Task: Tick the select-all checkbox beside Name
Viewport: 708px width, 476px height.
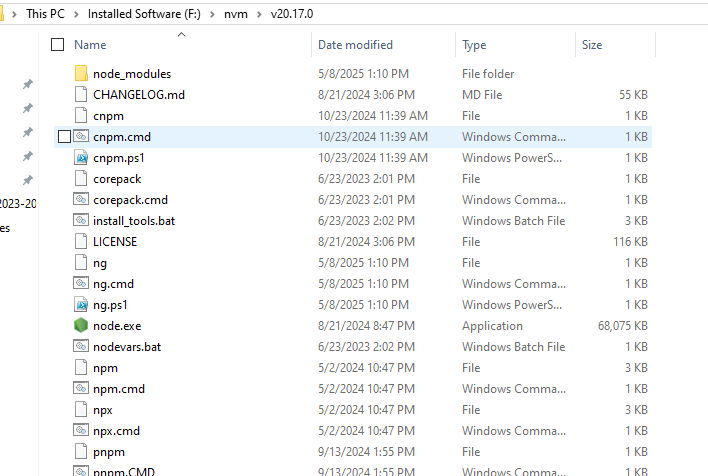Action: tap(57, 45)
